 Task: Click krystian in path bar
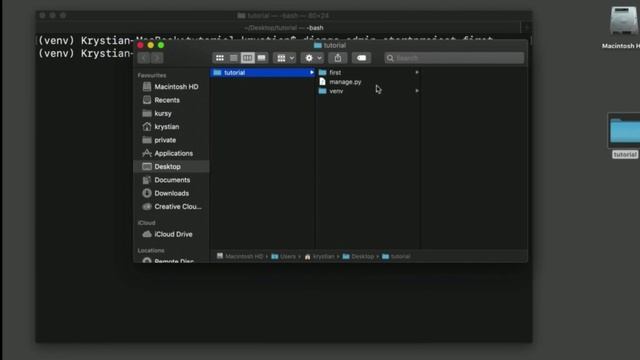320,256
